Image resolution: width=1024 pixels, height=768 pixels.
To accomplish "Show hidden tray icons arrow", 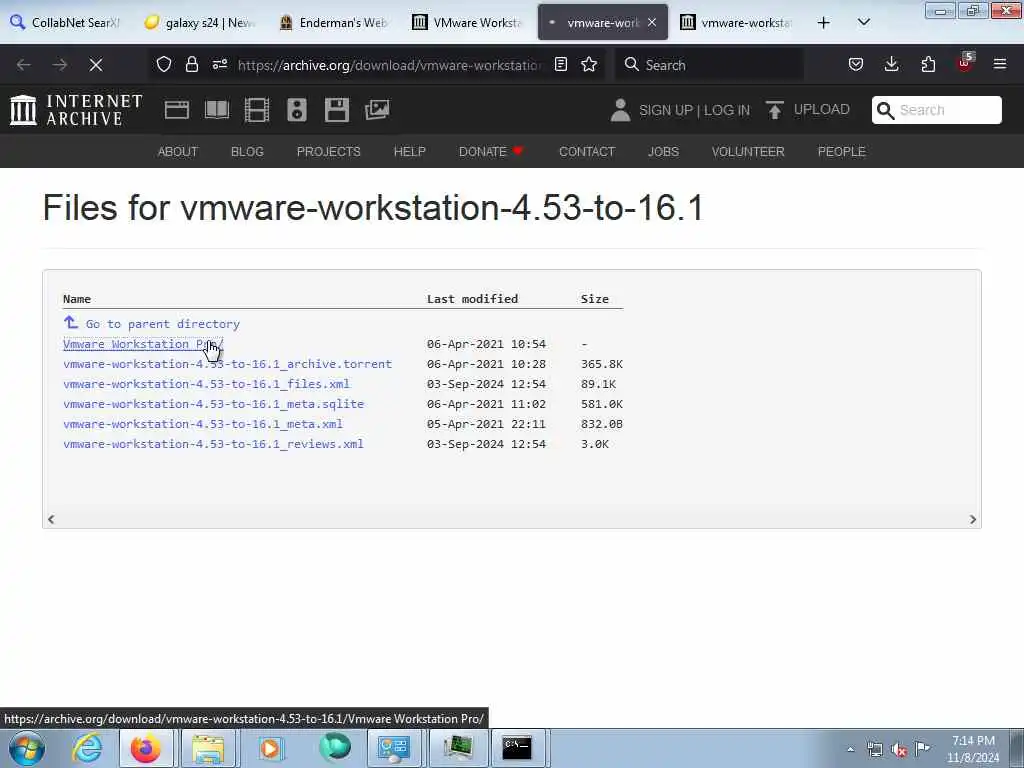I will tap(850, 750).
